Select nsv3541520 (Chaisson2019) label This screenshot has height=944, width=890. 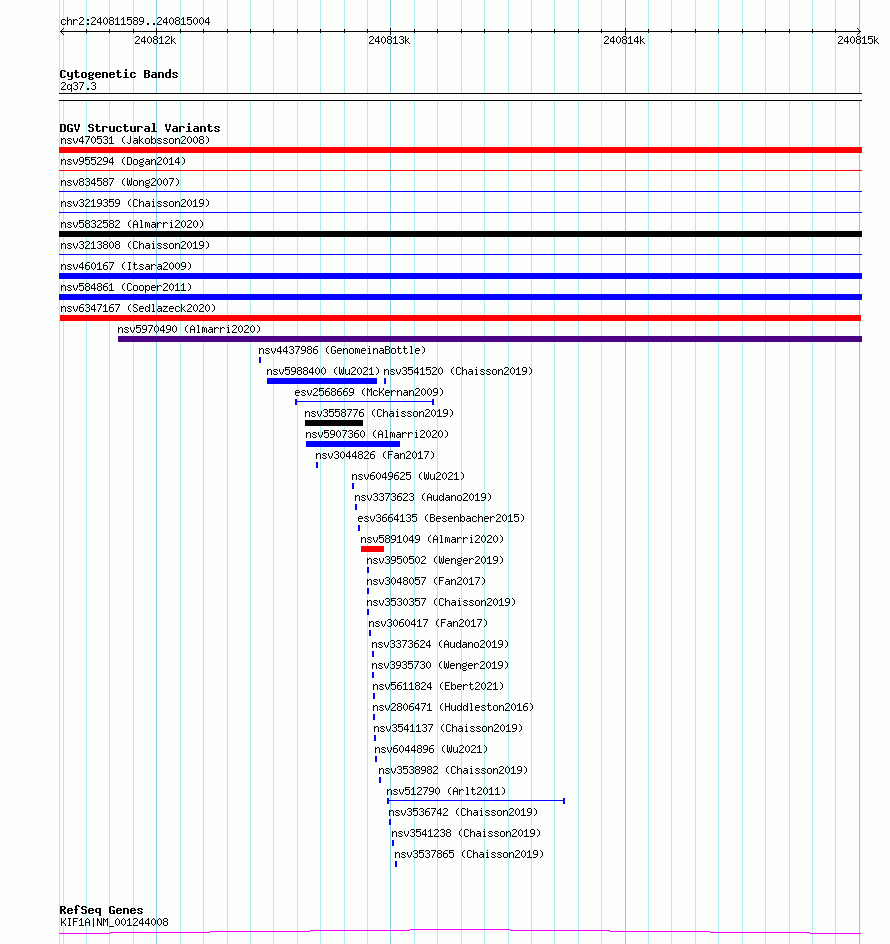[x=458, y=371]
